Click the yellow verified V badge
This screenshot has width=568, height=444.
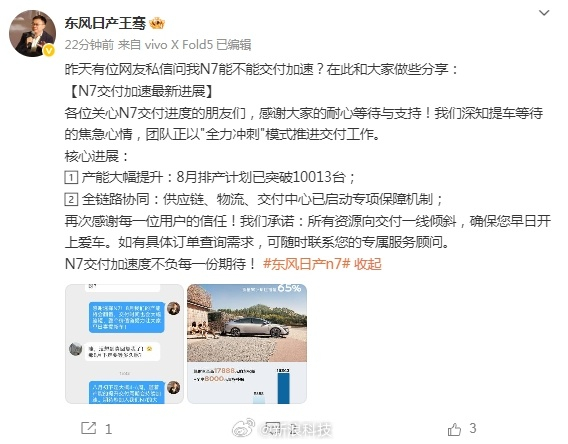(x=49, y=51)
